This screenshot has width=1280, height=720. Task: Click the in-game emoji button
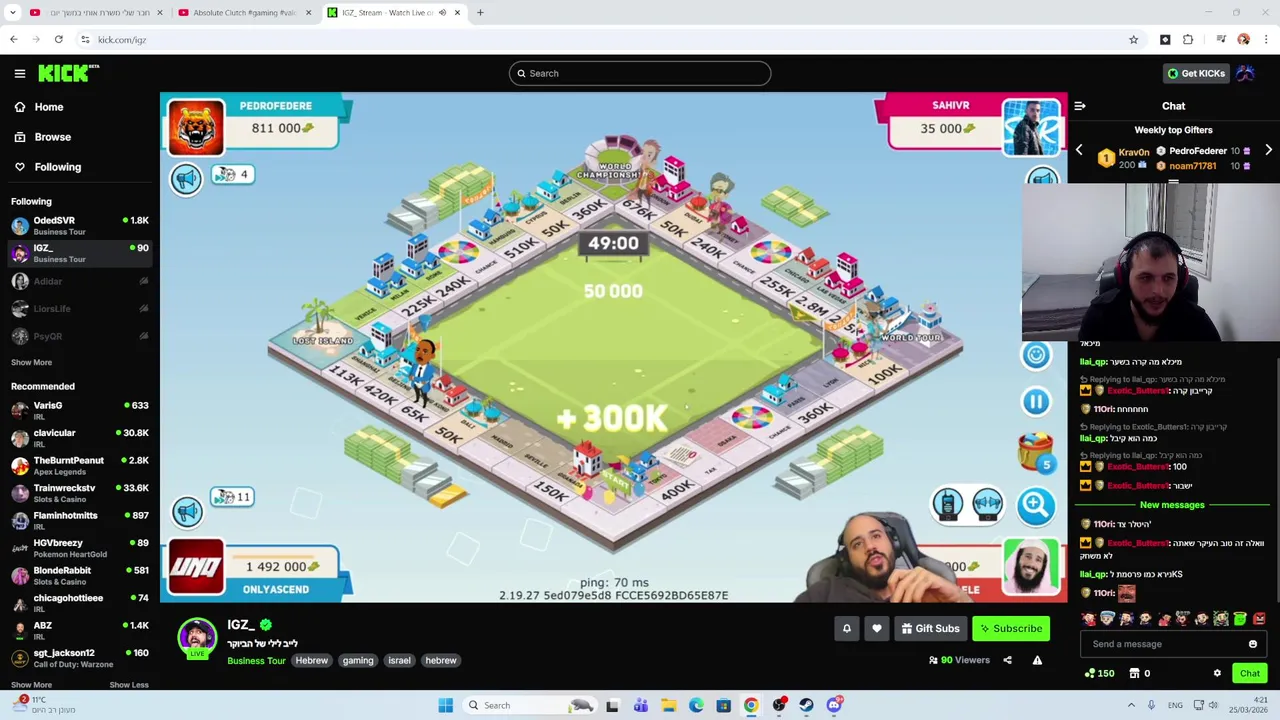click(1036, 355)
